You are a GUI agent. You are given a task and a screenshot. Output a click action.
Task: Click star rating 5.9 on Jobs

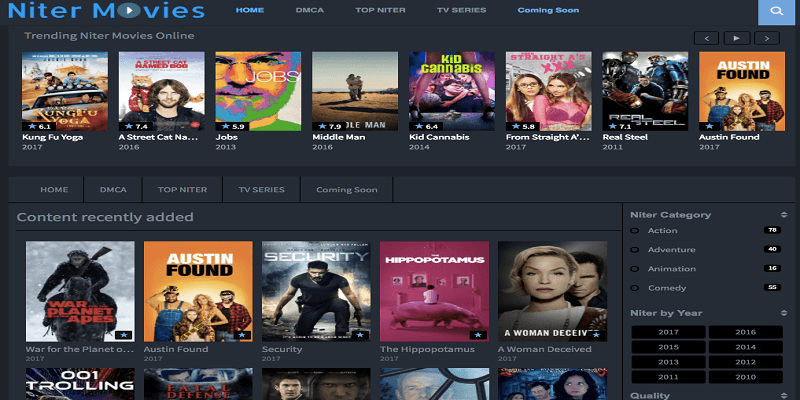[x=233, y=126]
